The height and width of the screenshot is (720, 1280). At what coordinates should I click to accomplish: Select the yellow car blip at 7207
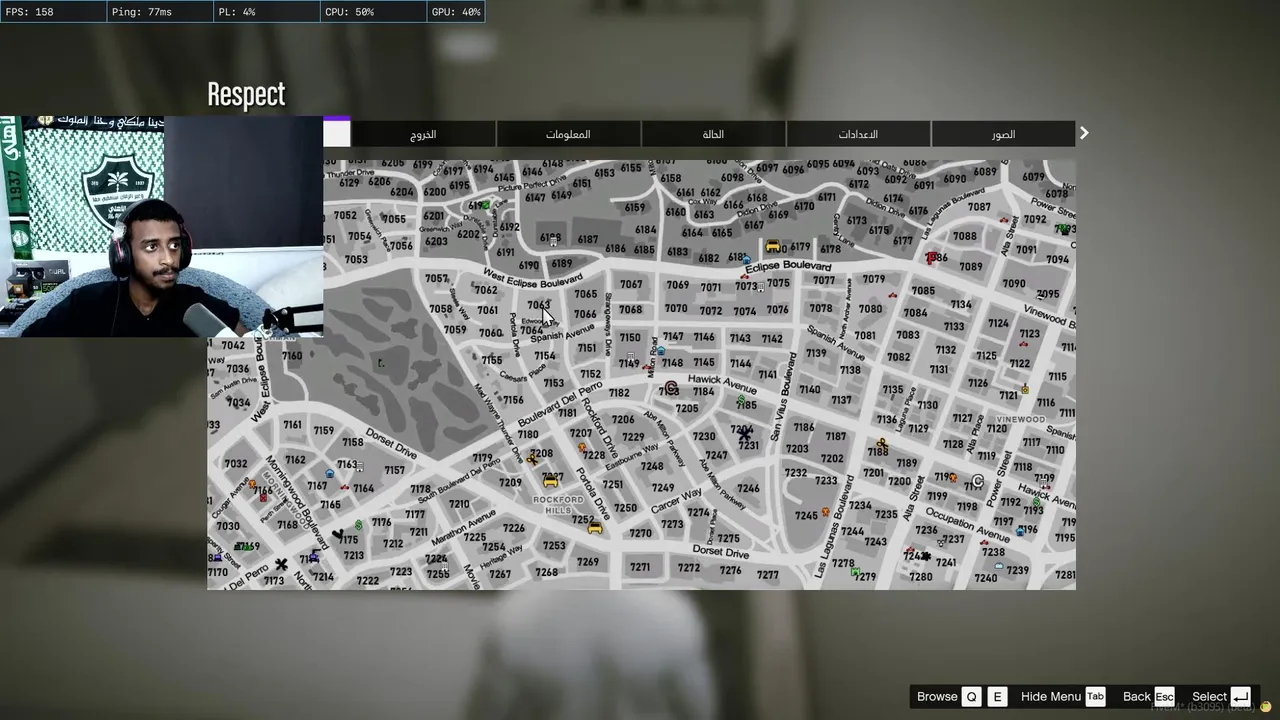[x=550, y=481]
